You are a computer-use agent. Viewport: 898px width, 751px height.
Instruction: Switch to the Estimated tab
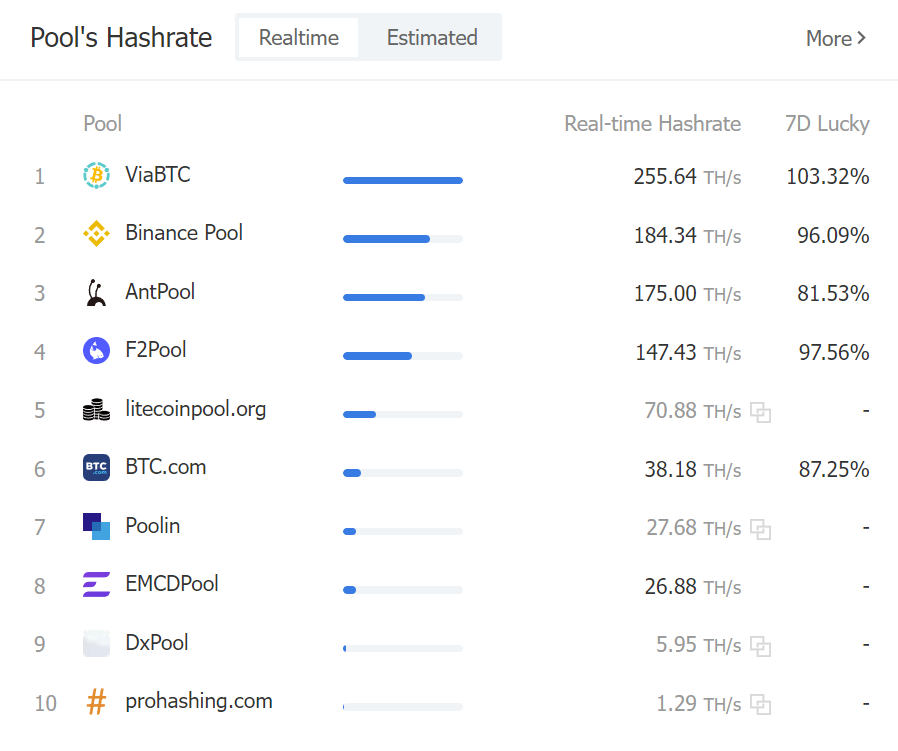click(x=432, y=38)
